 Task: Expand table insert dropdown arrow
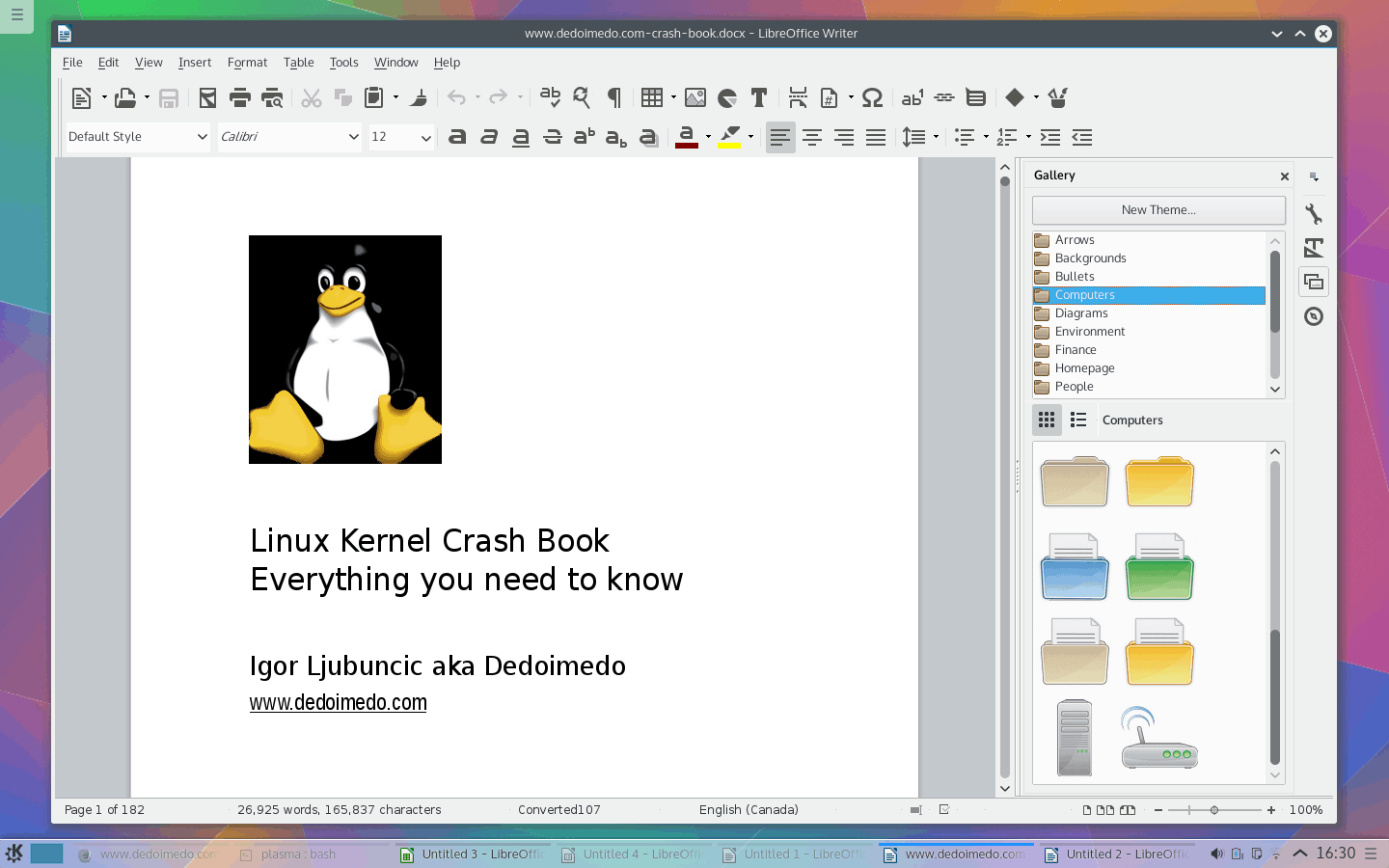(673, 97)
